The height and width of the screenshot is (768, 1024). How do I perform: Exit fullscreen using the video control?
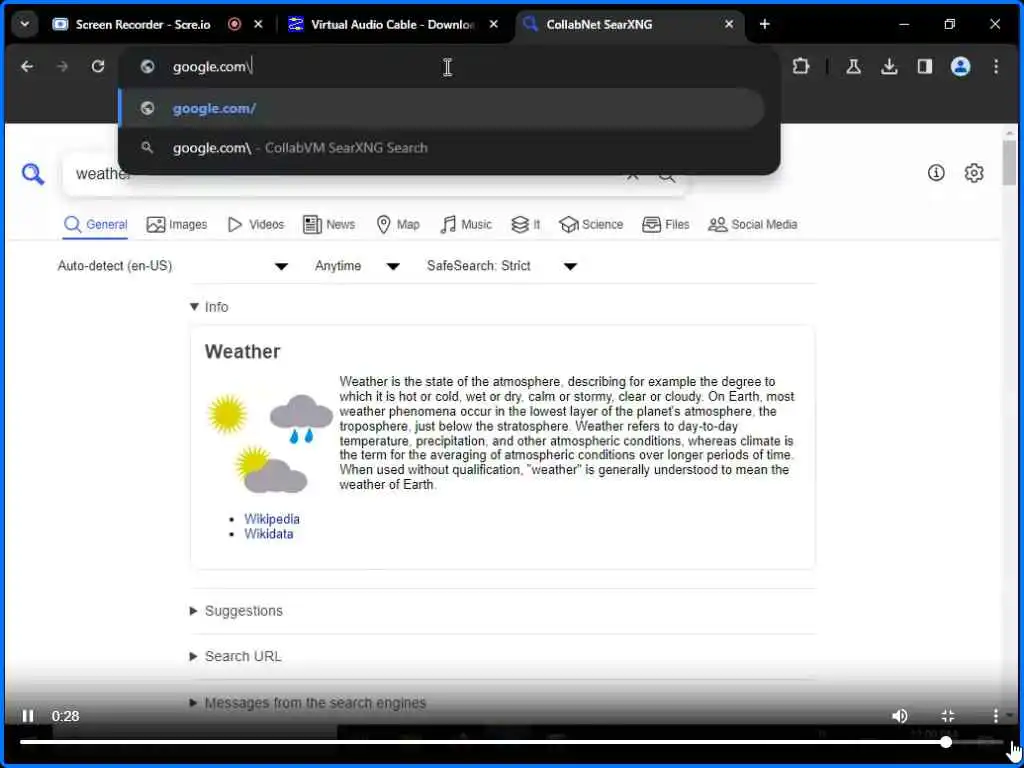tap(948, 716)
